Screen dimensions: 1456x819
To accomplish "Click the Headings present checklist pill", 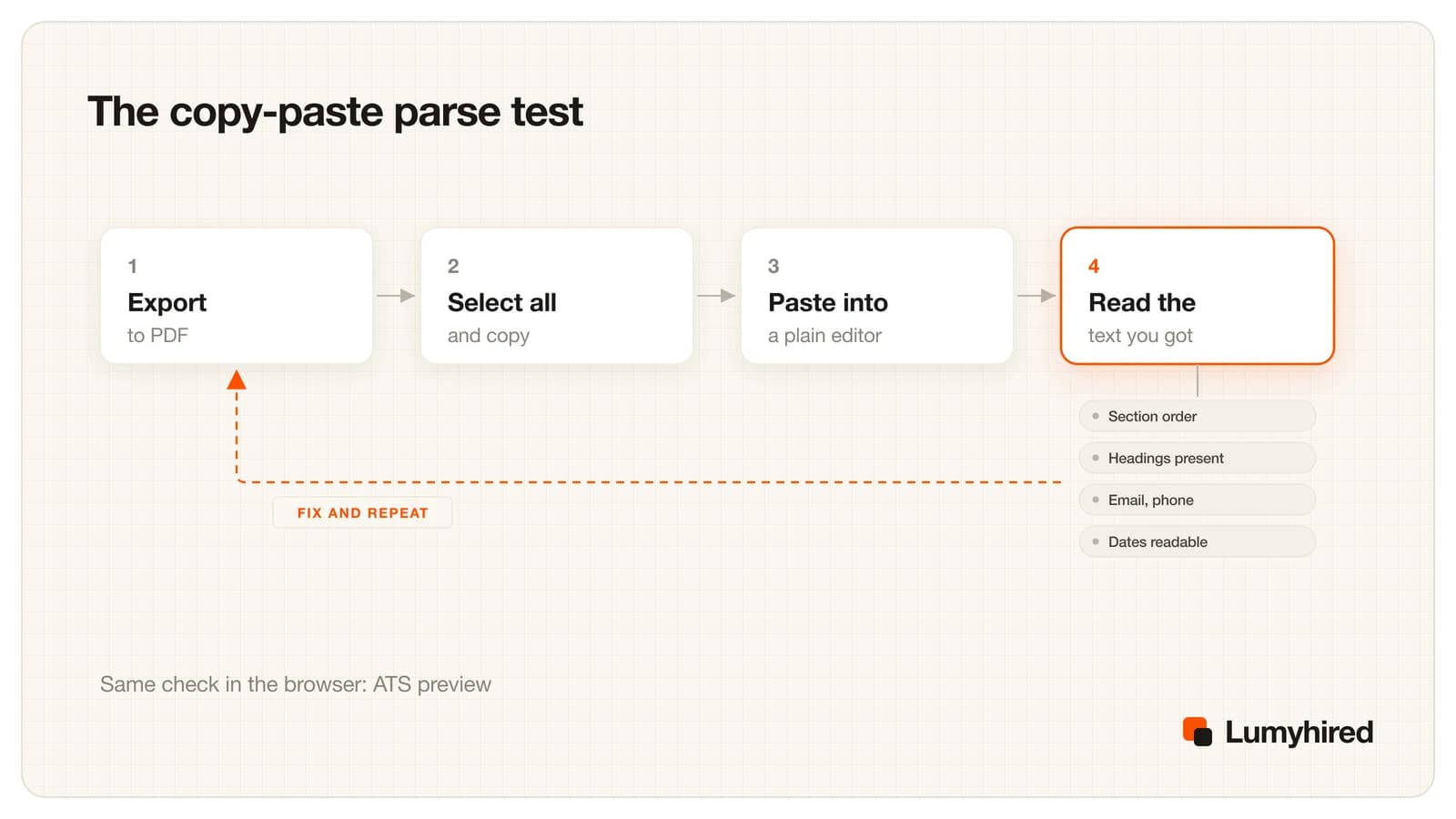I will click(1198, 458).
